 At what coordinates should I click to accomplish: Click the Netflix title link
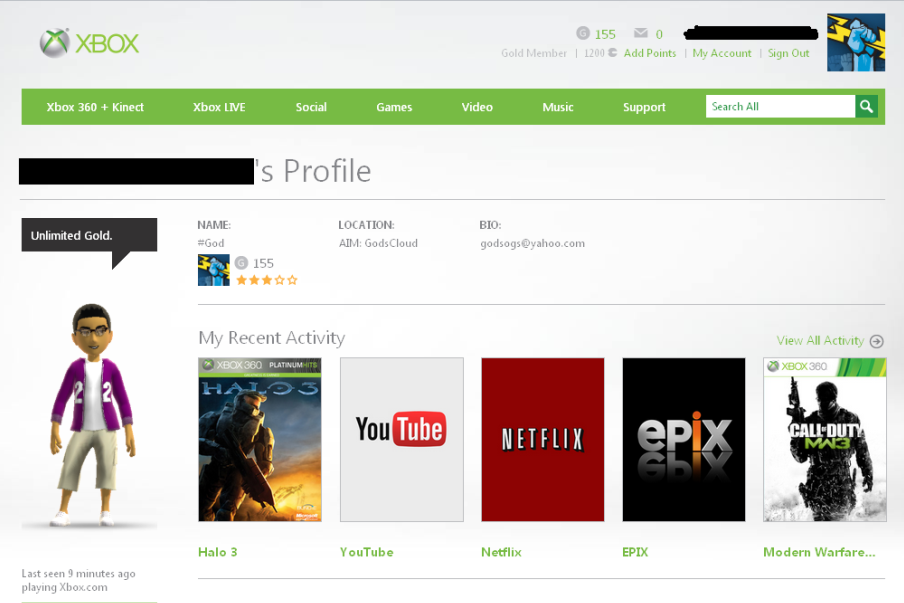pyautogui.click(x=502, y=552)
